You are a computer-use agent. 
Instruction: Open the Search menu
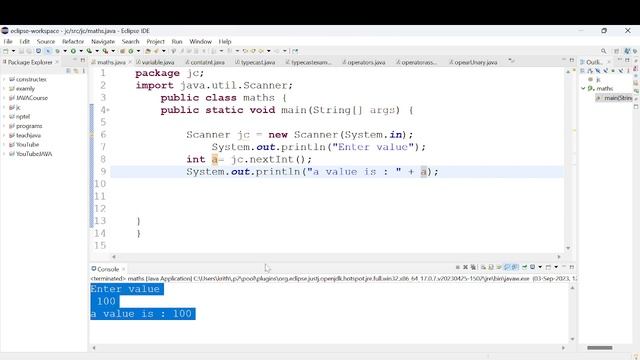(x=131, y=41)
